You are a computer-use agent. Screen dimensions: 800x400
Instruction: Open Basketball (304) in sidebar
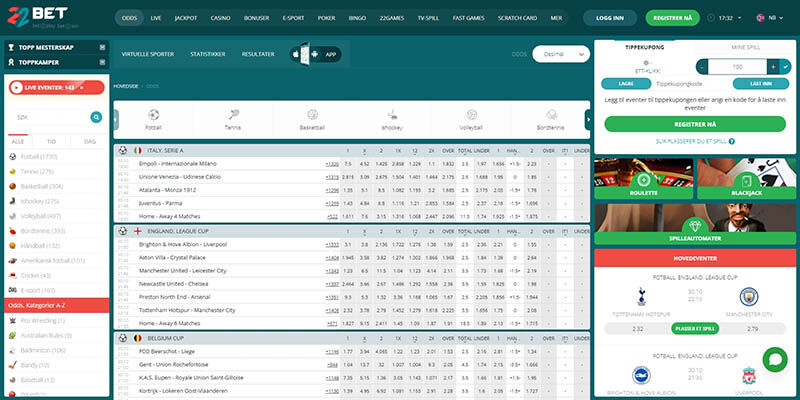pyautogui.click(x=42, y=186)
